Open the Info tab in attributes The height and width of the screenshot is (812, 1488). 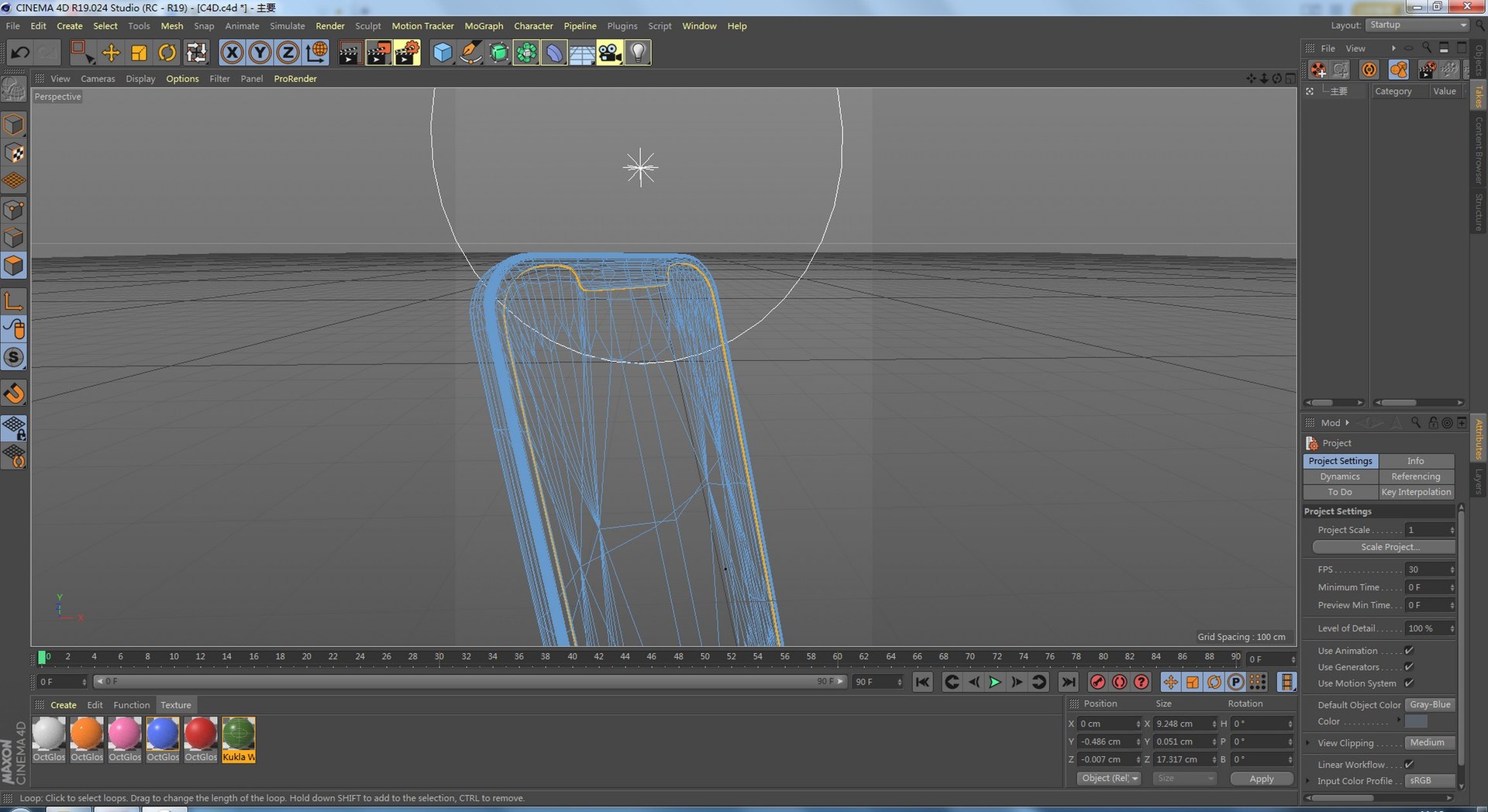tap(1416, 461)
